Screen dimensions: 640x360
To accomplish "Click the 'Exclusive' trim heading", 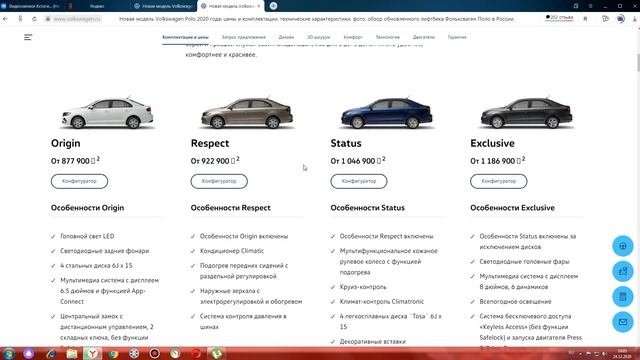I will (x=492, y=143).
